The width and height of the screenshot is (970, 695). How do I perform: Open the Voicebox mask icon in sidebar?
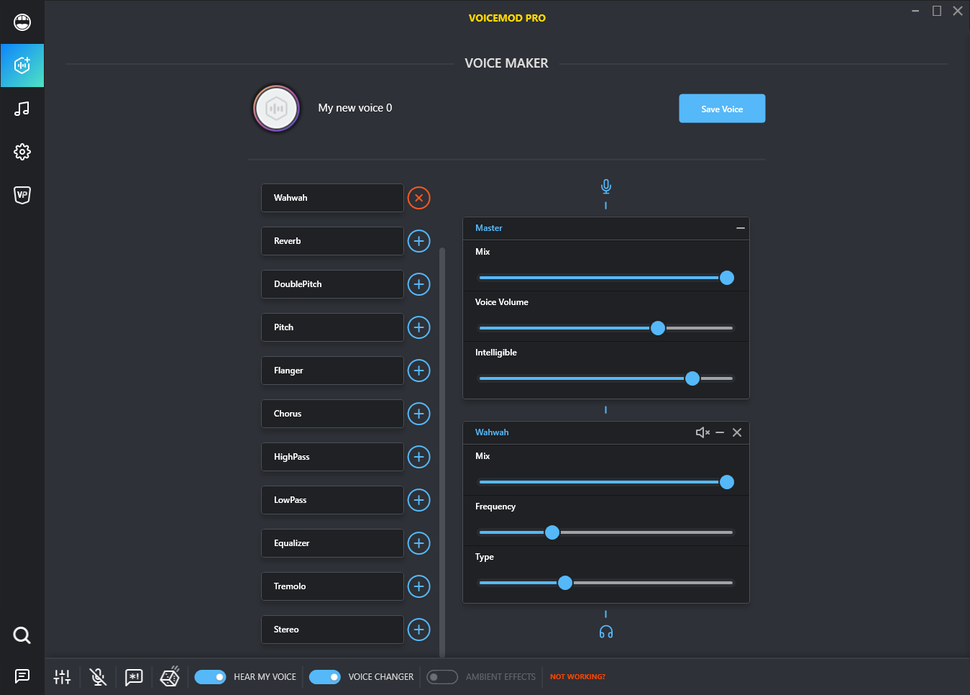click(x=22, y=22)
